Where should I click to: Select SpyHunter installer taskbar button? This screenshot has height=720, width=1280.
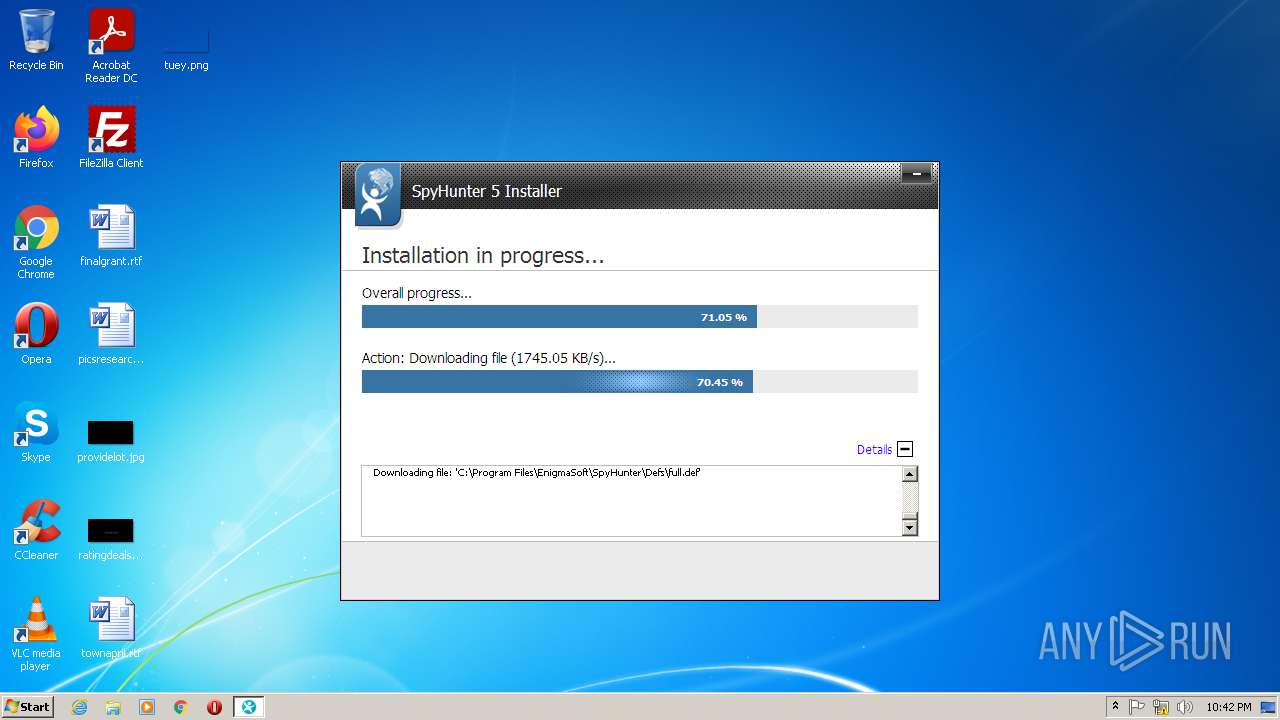(x=248, y=707)
